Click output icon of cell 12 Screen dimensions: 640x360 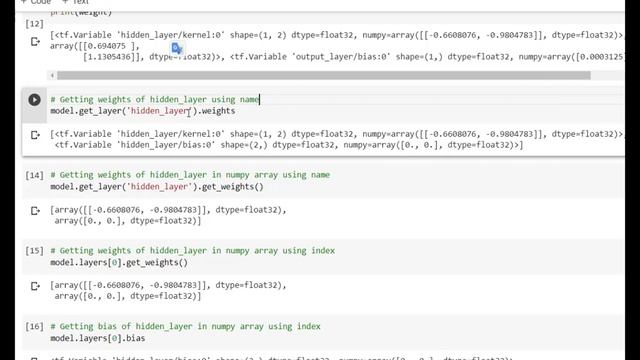pos(35,42)
